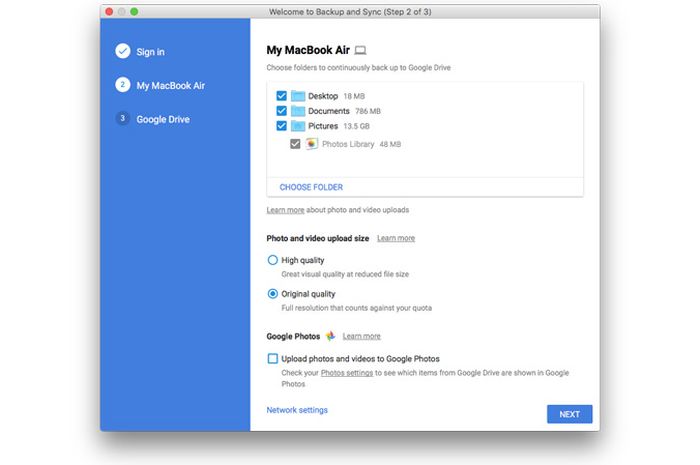Image resolution: width=700 pixels, height=465 pixels.
Task: Click the step 3 circle icon
Action: point(122,119)
